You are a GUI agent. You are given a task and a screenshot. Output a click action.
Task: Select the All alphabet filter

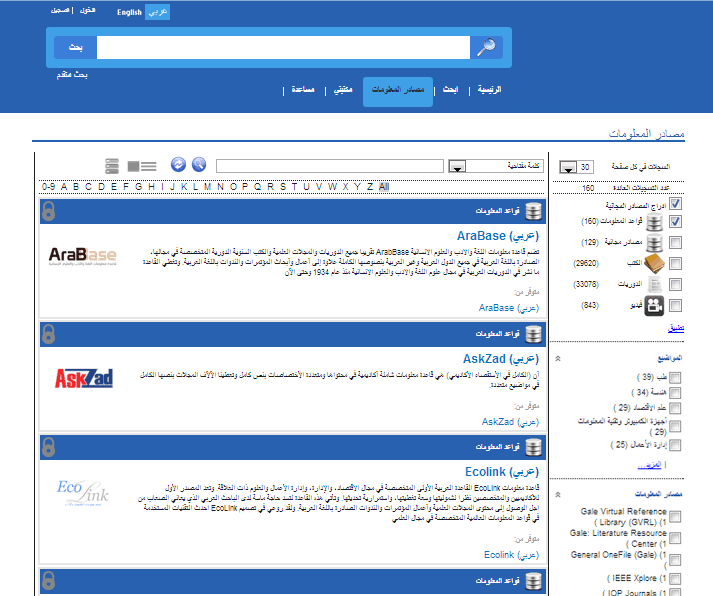(x=384, y=187)
